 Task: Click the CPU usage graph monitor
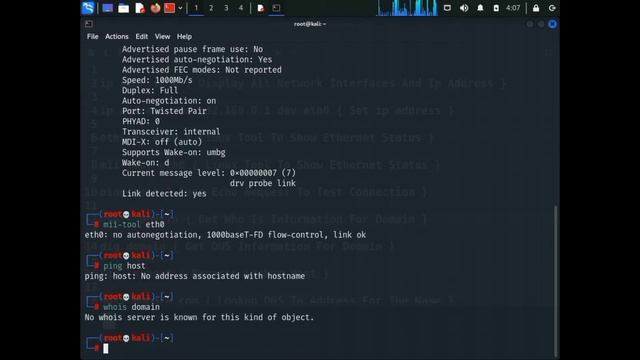point(407,8)
